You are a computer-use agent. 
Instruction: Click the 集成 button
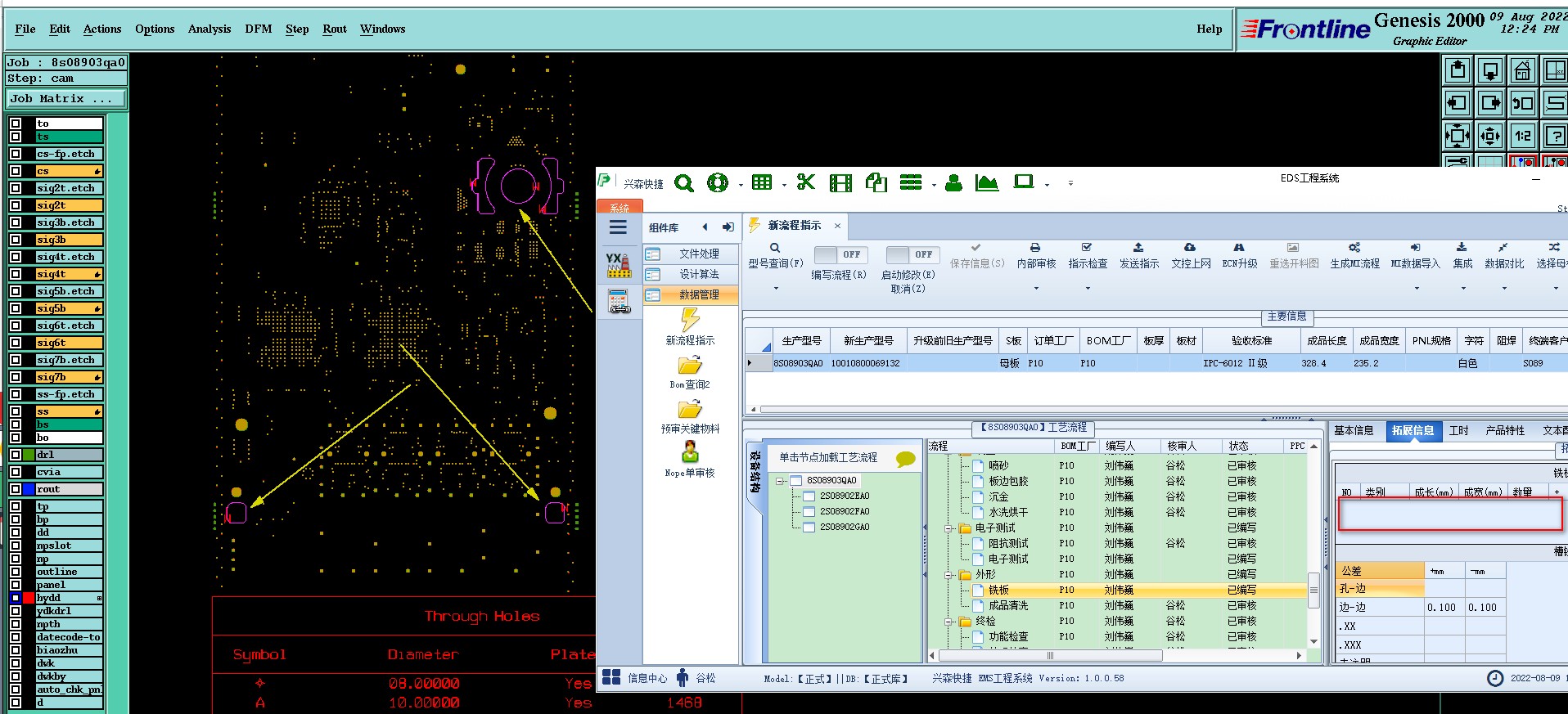[1462, 255]
